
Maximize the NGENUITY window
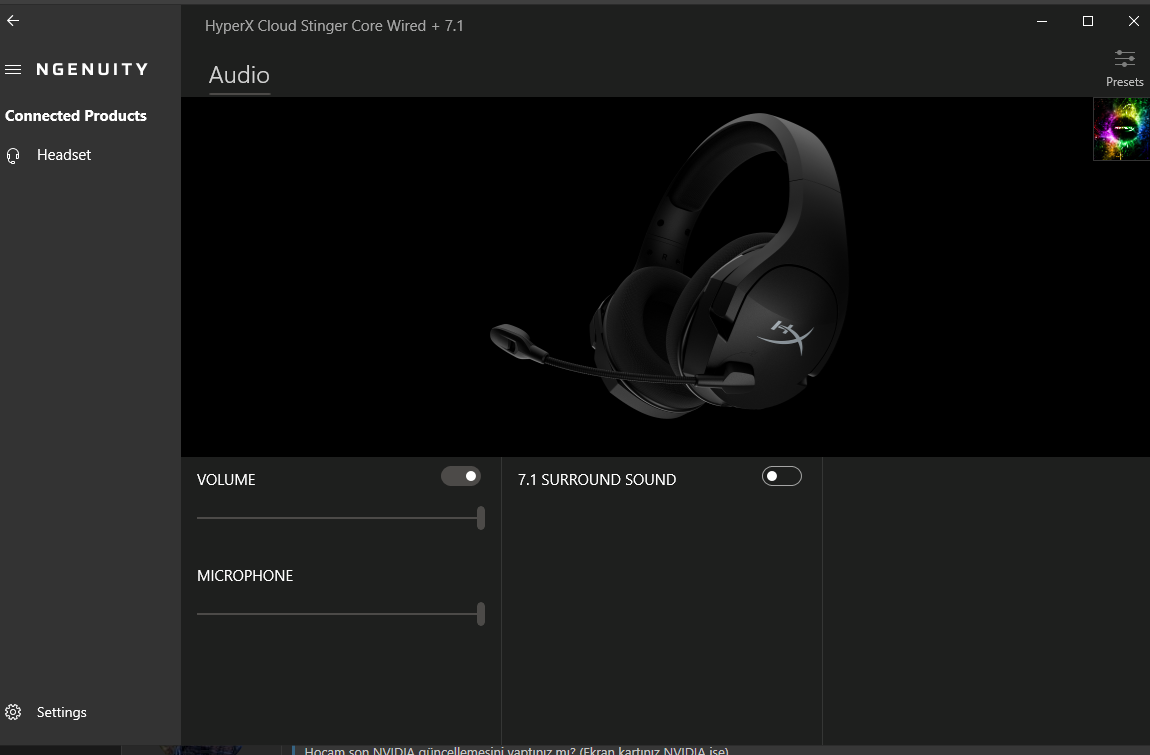1088,21
